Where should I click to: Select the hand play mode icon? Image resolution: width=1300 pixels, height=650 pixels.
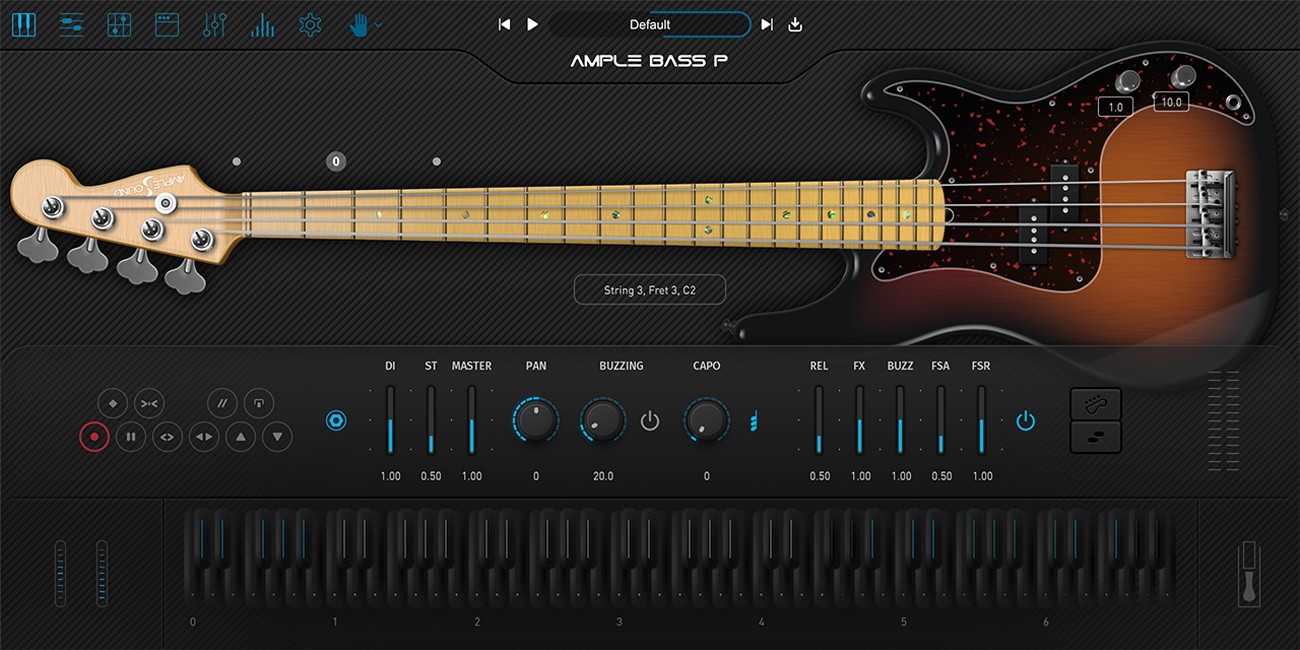click(360, 24)
